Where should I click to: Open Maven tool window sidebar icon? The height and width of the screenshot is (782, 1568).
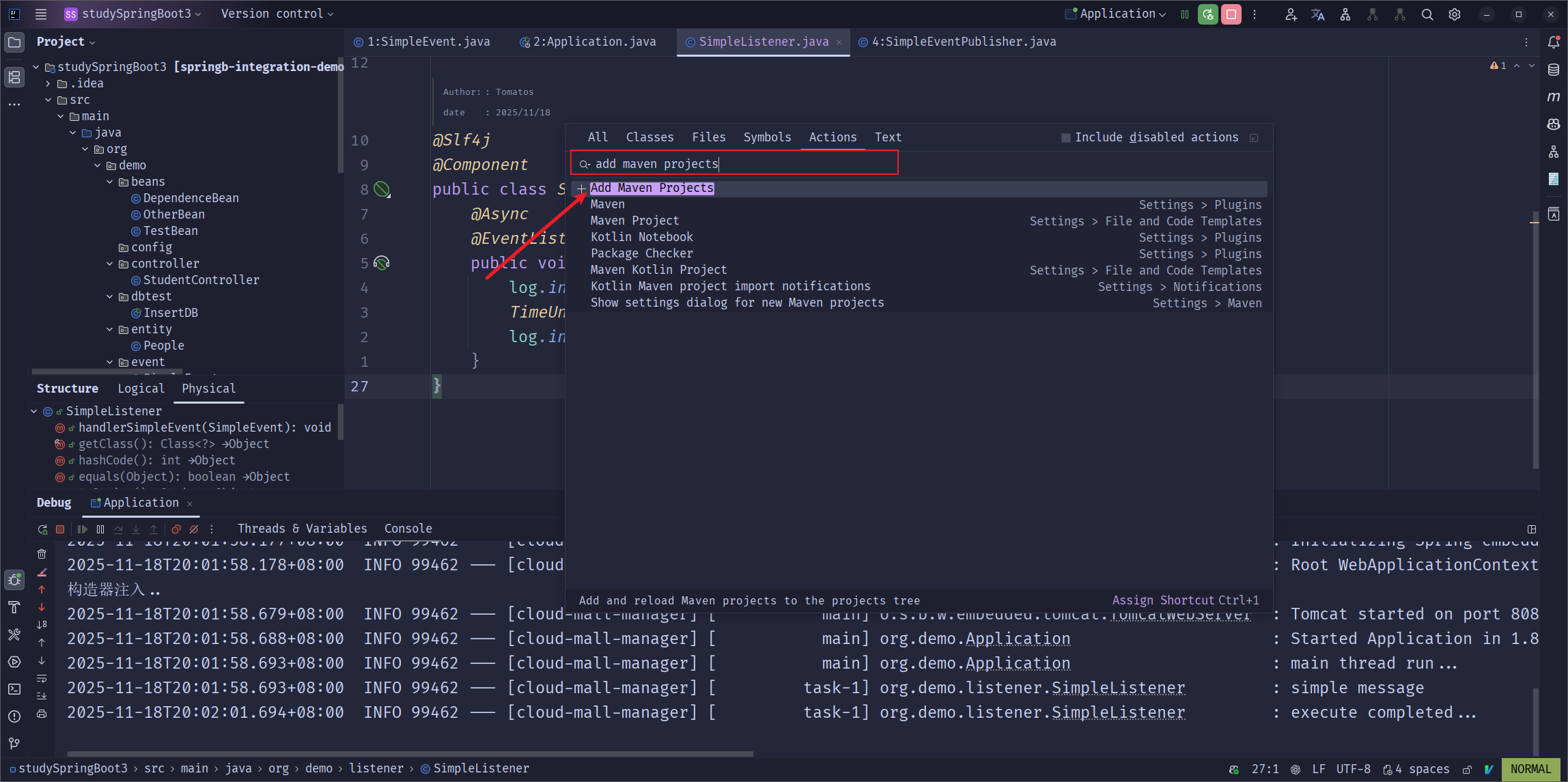click(x=1554, y=97)
